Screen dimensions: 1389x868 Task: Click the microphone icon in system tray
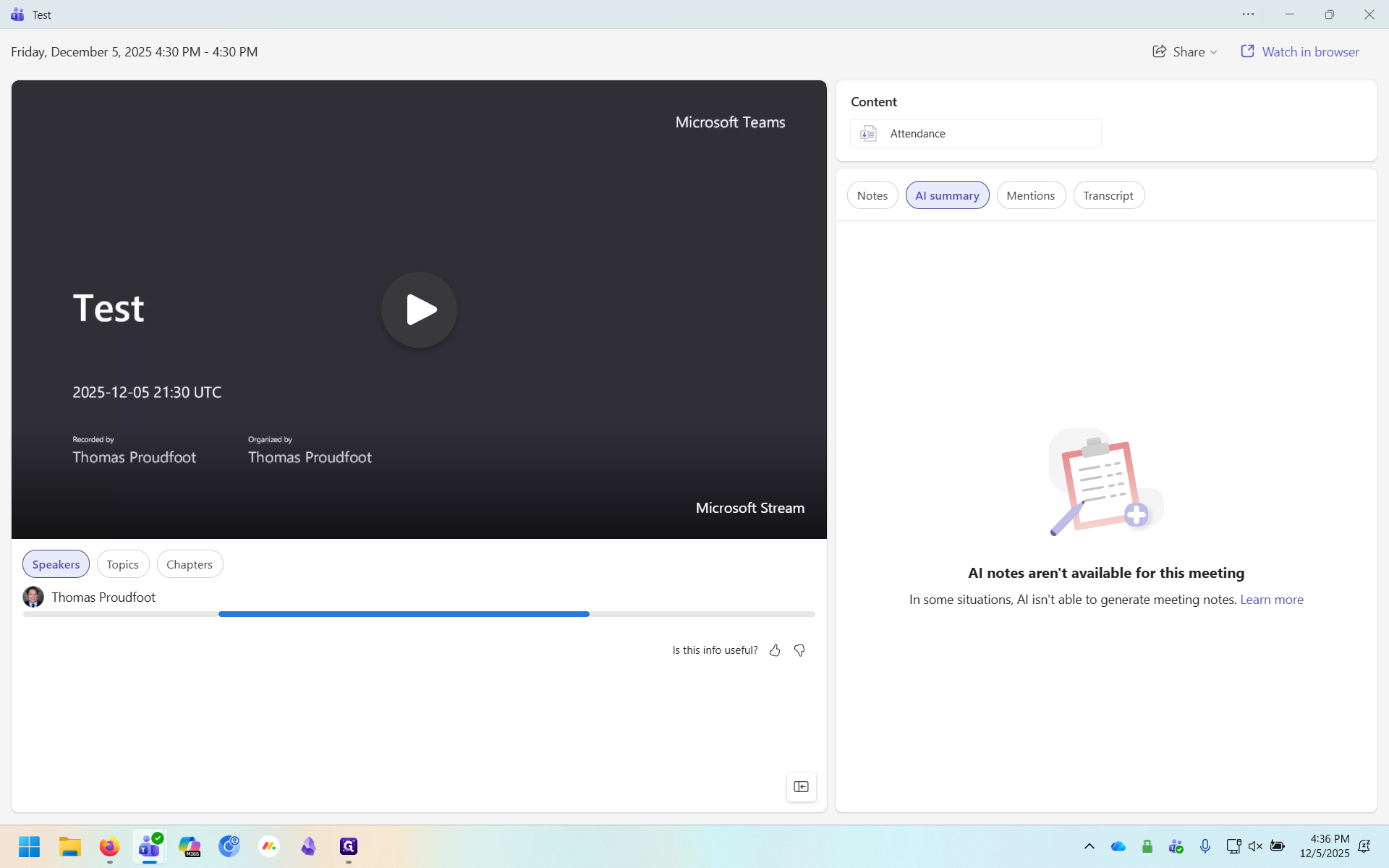1205,846
